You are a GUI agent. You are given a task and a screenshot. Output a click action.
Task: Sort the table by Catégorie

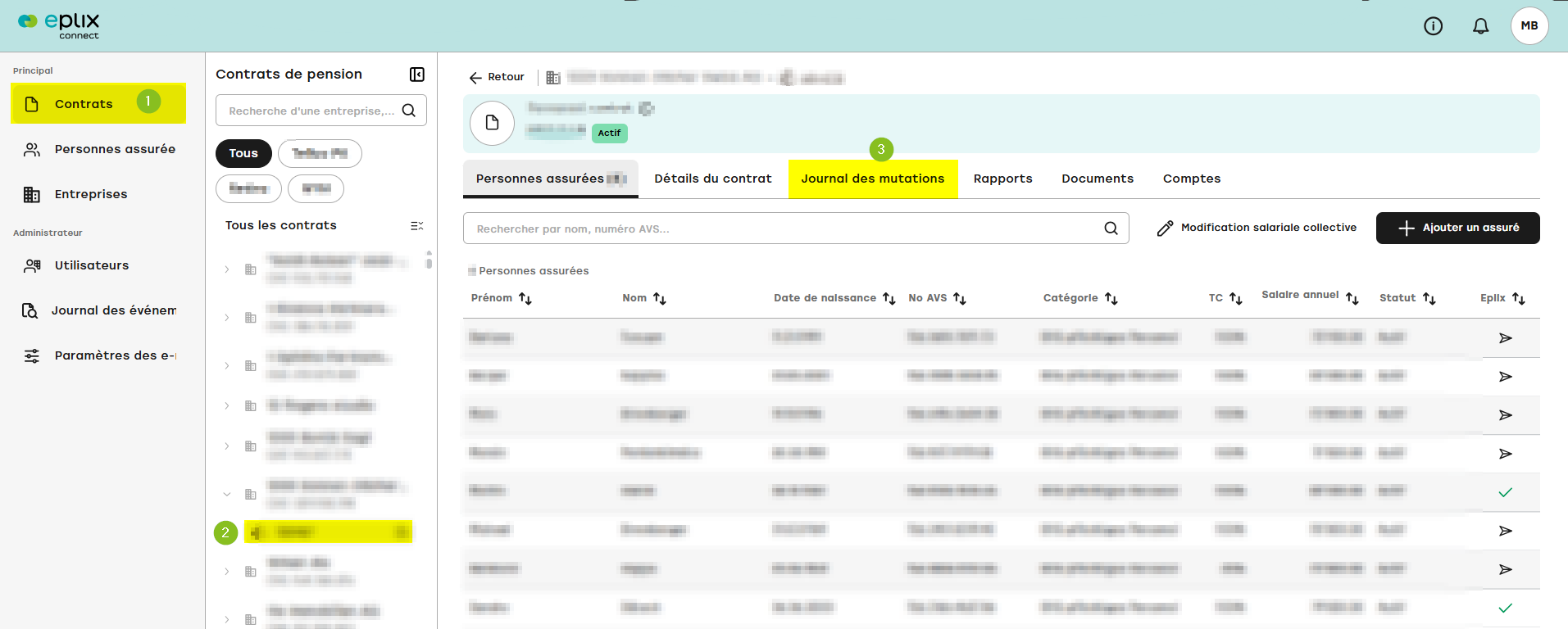[x=1111, y=299]
